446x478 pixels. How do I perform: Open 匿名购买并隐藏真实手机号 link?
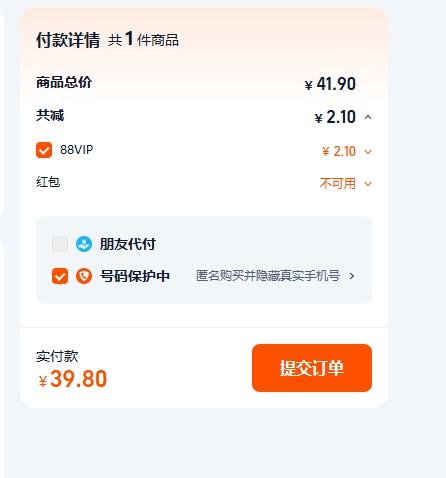point(268,276)
